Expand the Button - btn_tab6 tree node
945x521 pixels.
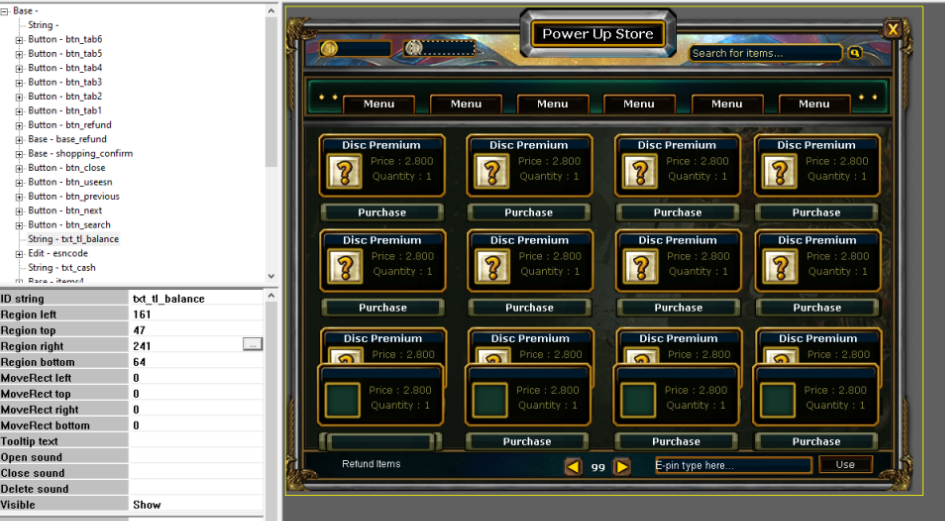coord(19,40)
